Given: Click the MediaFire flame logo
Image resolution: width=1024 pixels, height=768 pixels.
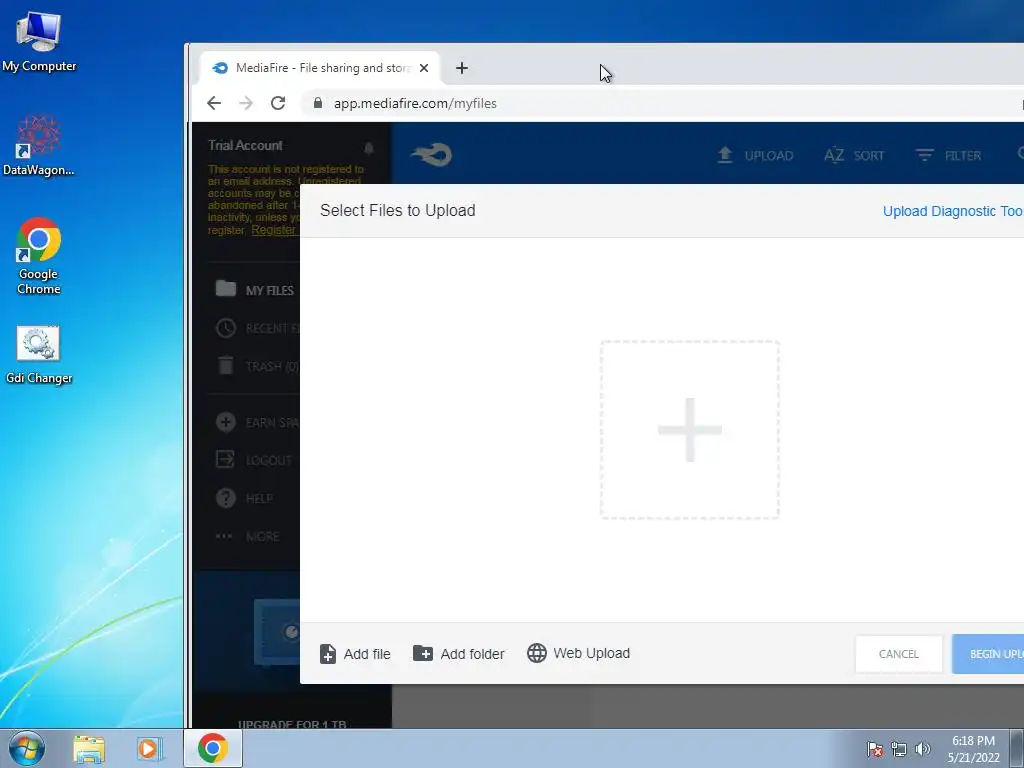Looking at the screenshot, I should click(x=431, y=155).
